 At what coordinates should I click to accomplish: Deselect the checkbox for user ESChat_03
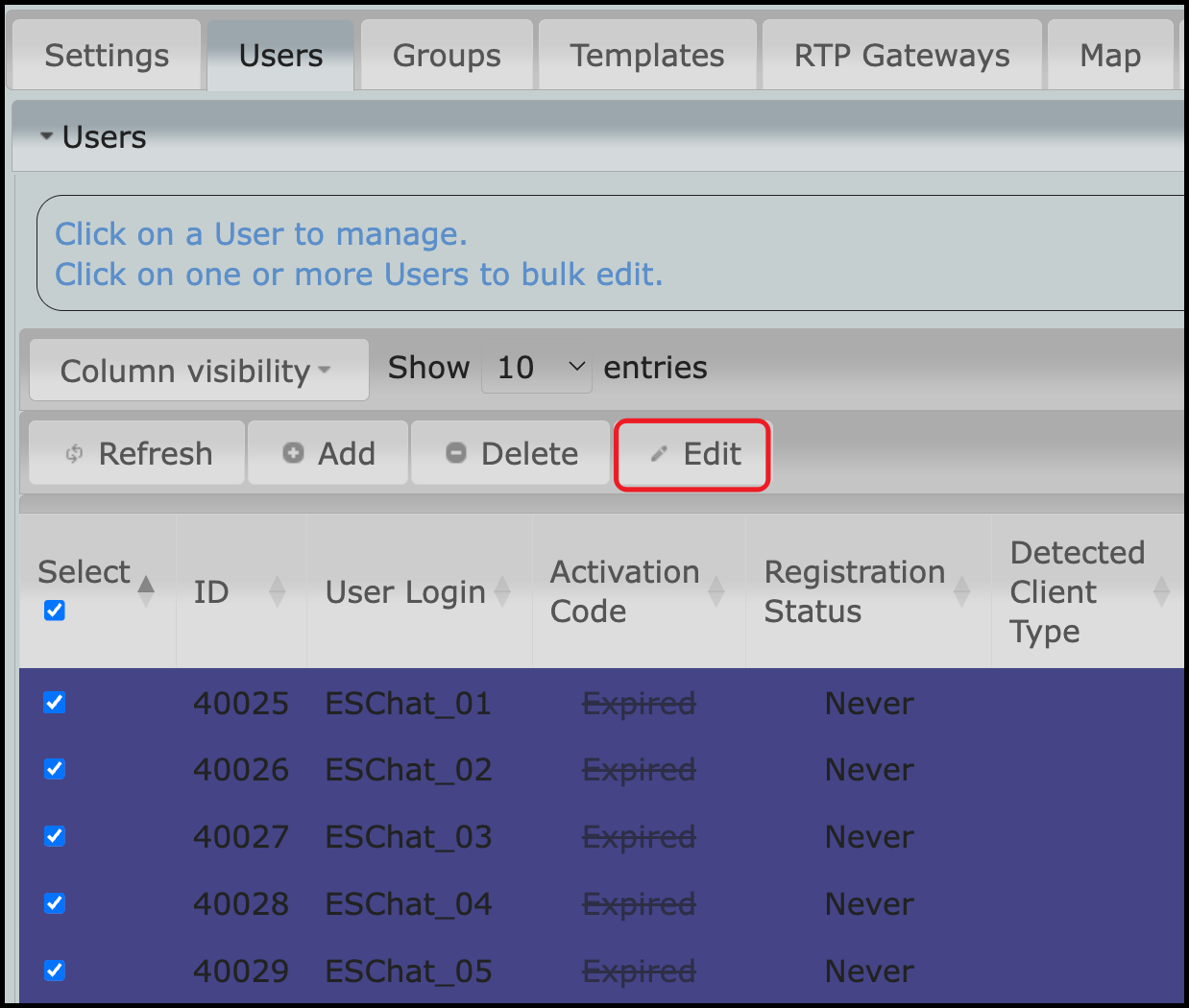coord(55,836)
